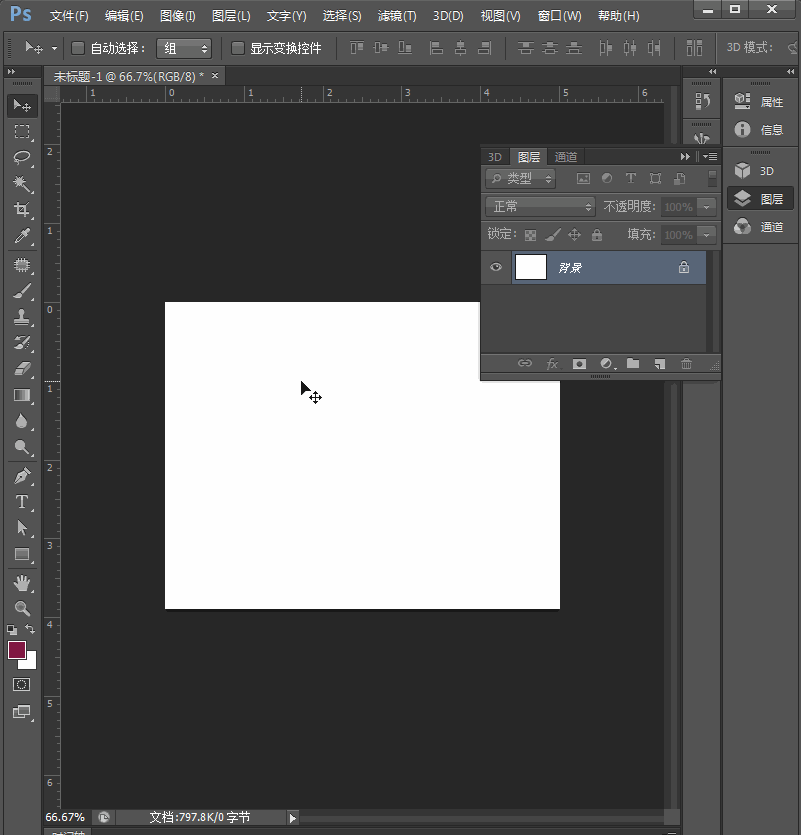Toggle the layer filter on/off switch

(712, 178)
